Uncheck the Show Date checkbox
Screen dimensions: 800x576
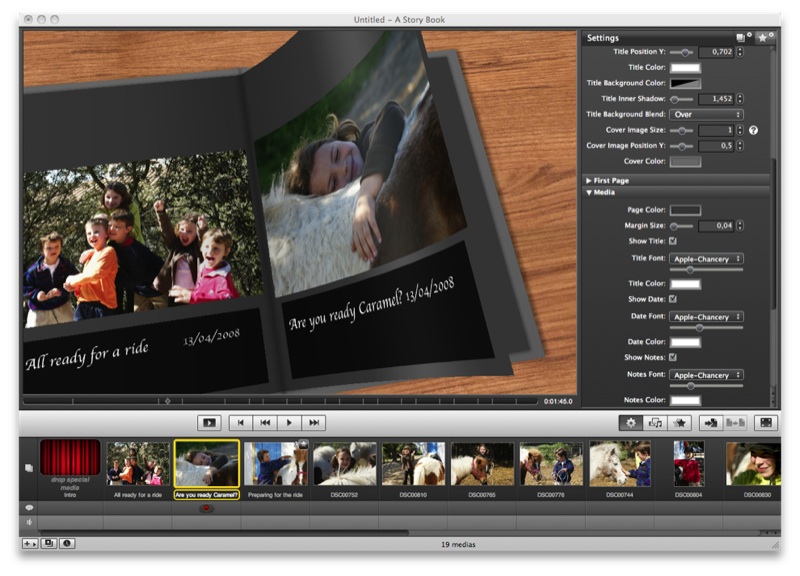point(673,299)
